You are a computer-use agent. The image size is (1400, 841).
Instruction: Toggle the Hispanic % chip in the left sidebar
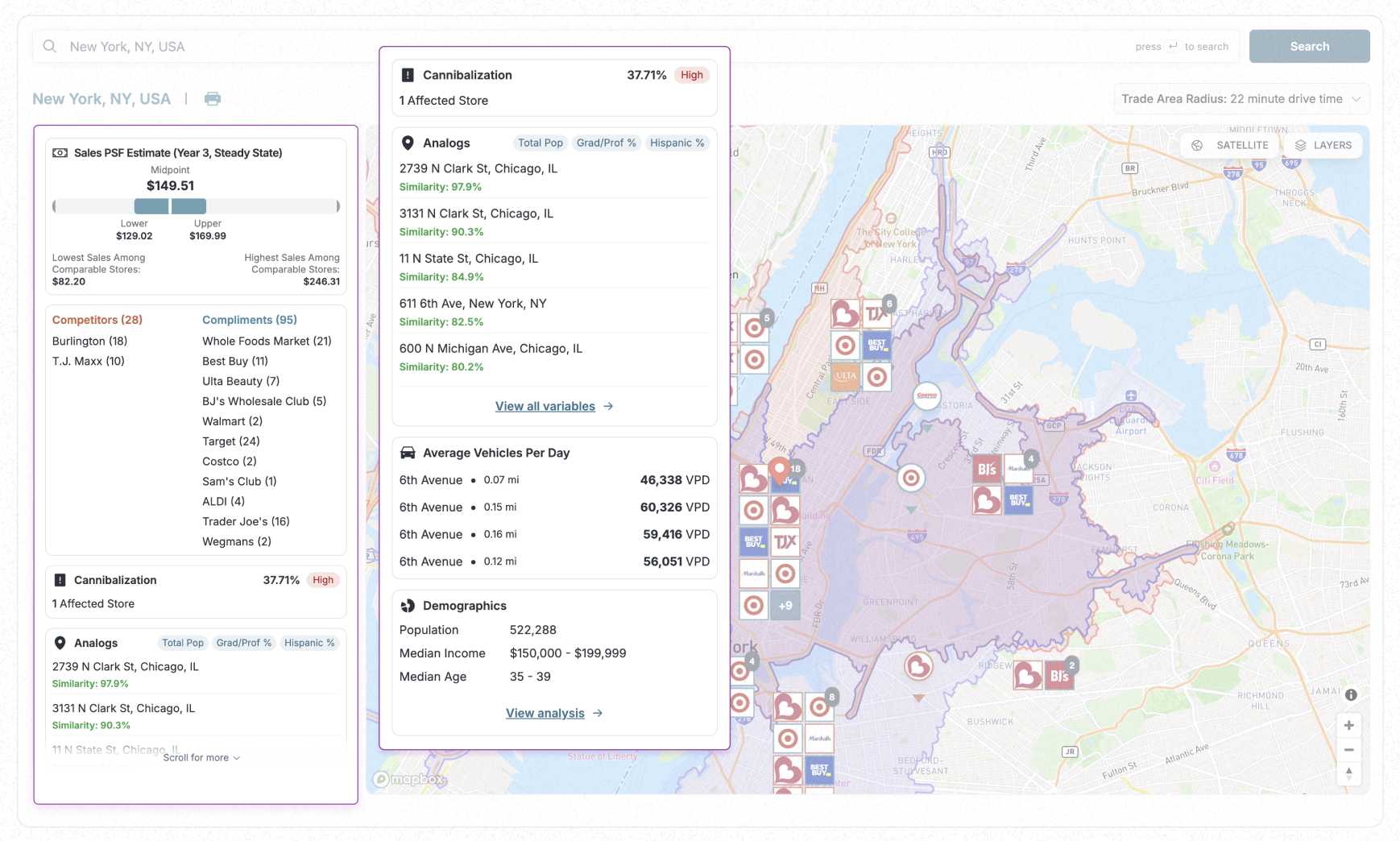point(309,643)
